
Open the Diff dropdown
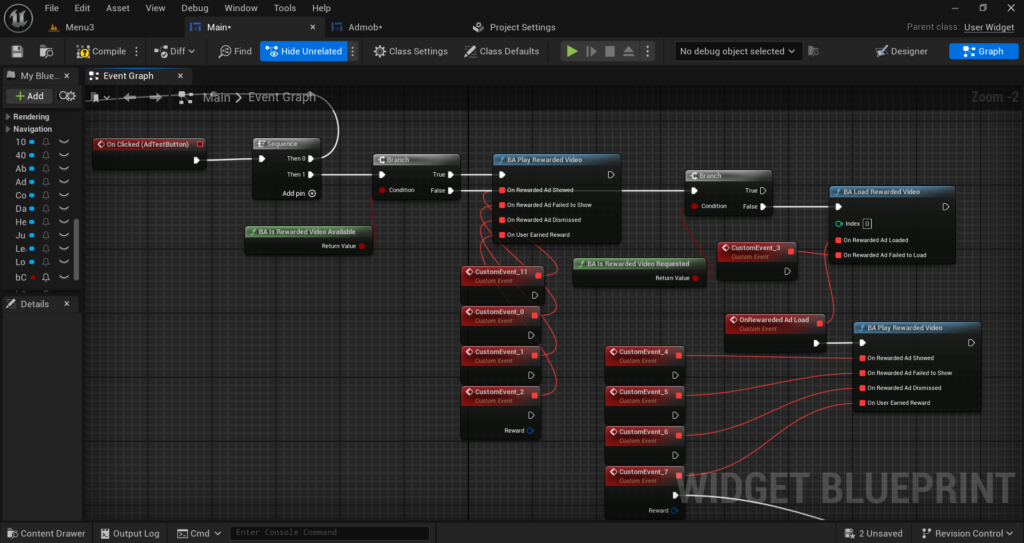[174, 51]
